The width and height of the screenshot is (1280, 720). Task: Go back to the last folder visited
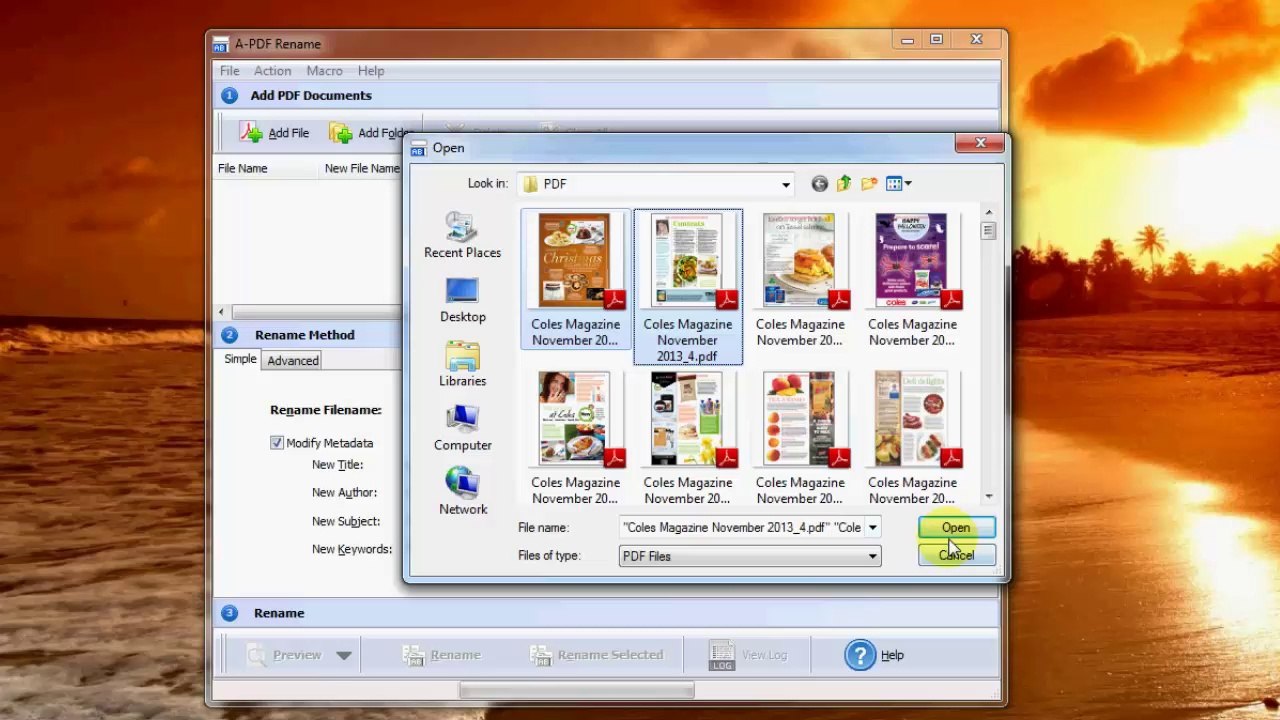pyautogui.click(x=820, y=183)
